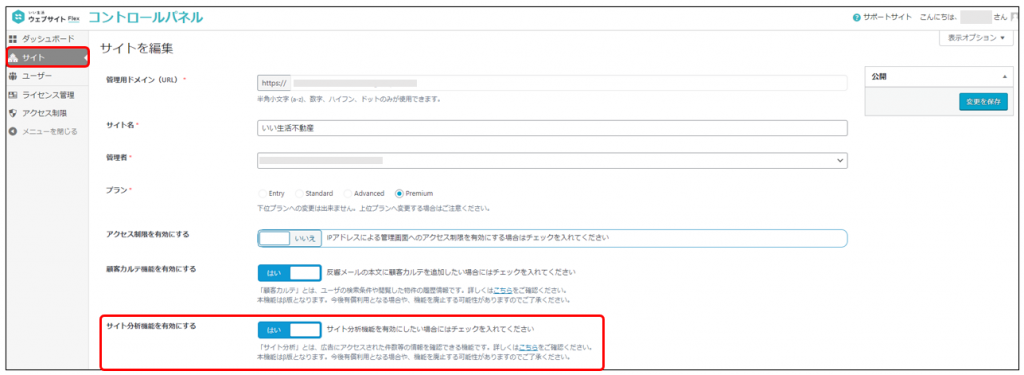Click the Access Restriction shield icon
The image size is (1024, 375).
[x=12, y=113]
